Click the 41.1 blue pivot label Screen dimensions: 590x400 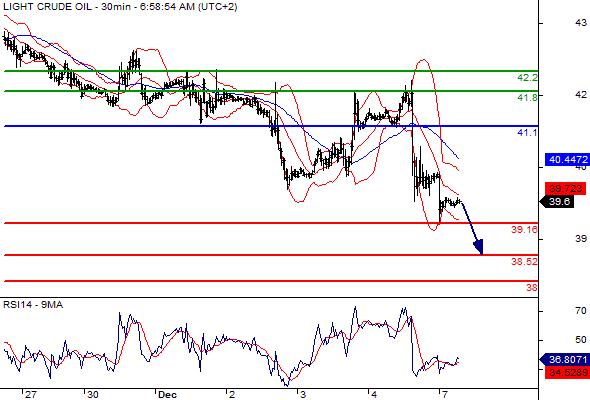[x=527, y=132]
